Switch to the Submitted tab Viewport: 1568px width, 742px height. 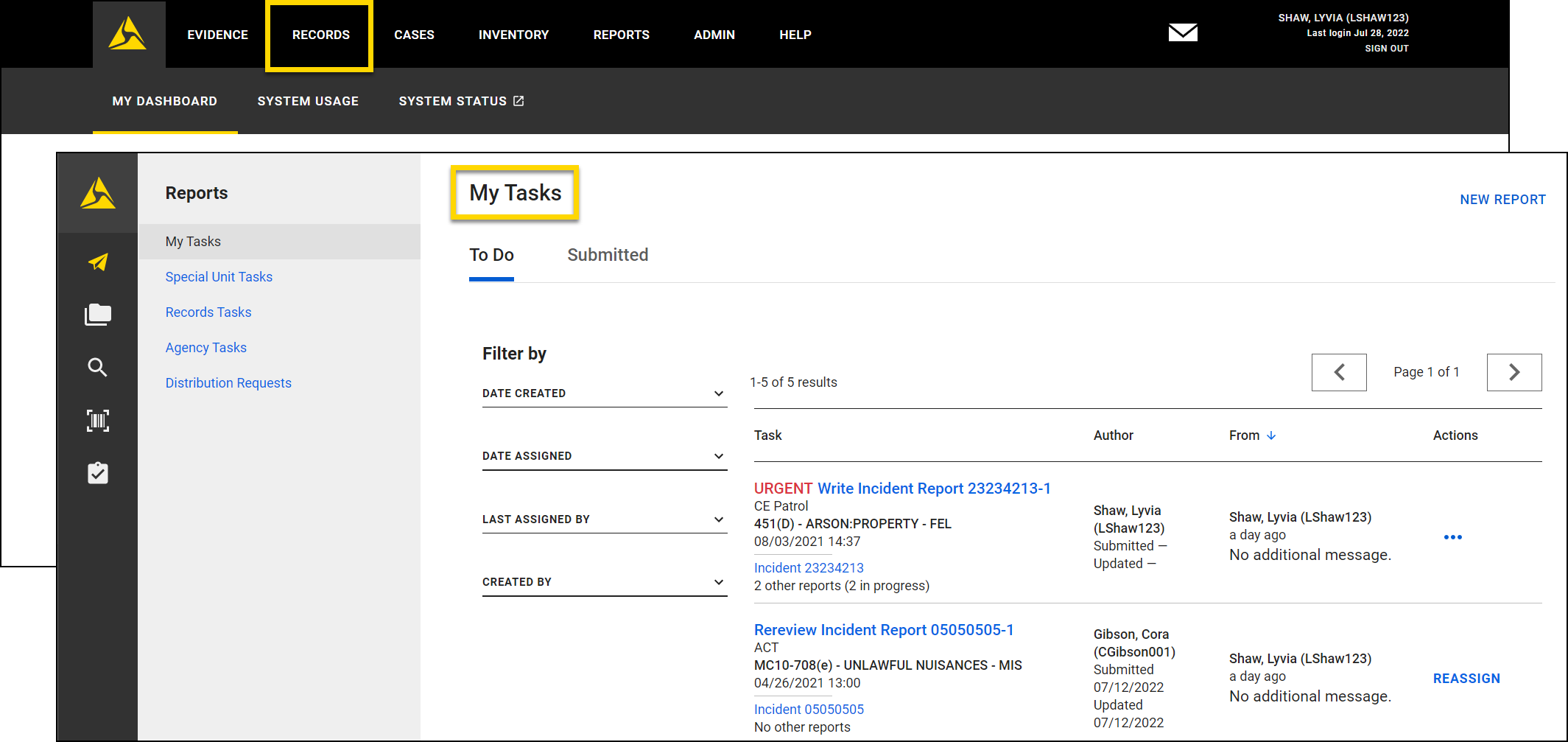608,255
